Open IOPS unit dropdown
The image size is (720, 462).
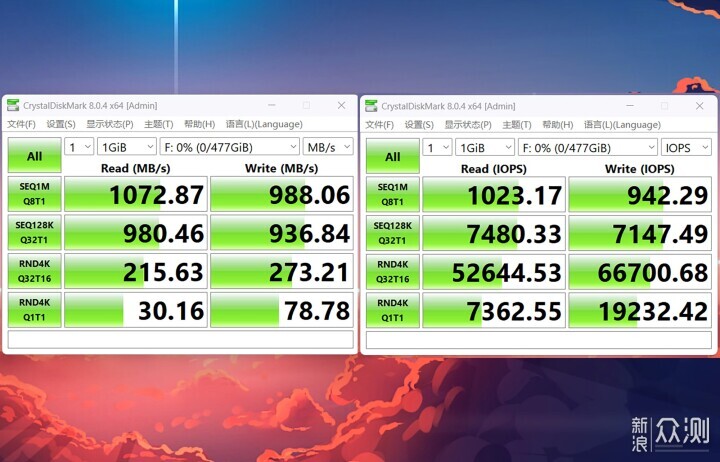pos(686,147)
